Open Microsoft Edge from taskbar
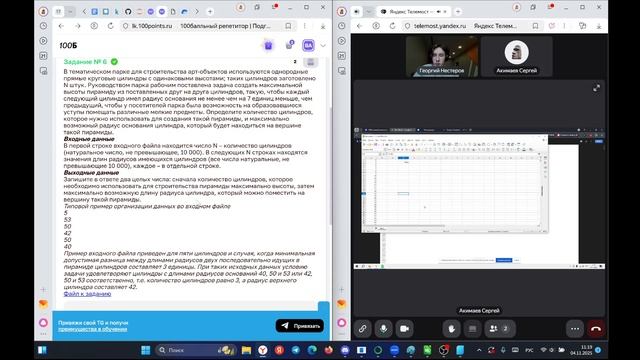 point(312,350)
